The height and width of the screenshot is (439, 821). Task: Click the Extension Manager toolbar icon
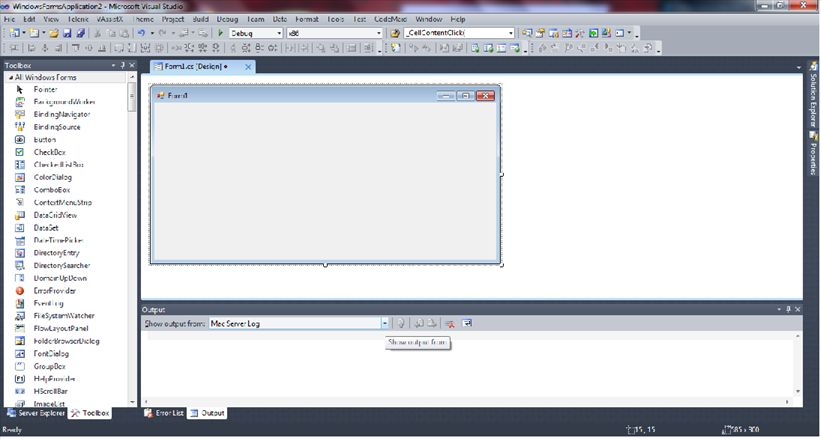pyautogui.click(x=606, y=33)
